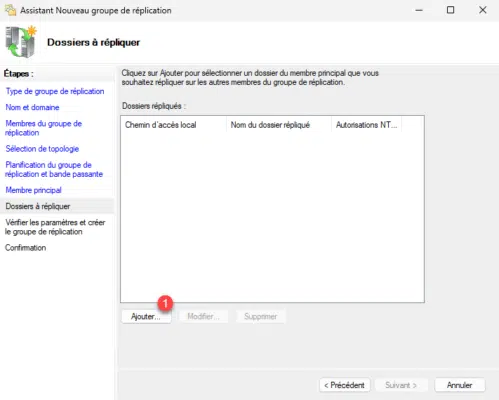Go to the Nom et domaine step

[x=32, y=107]
